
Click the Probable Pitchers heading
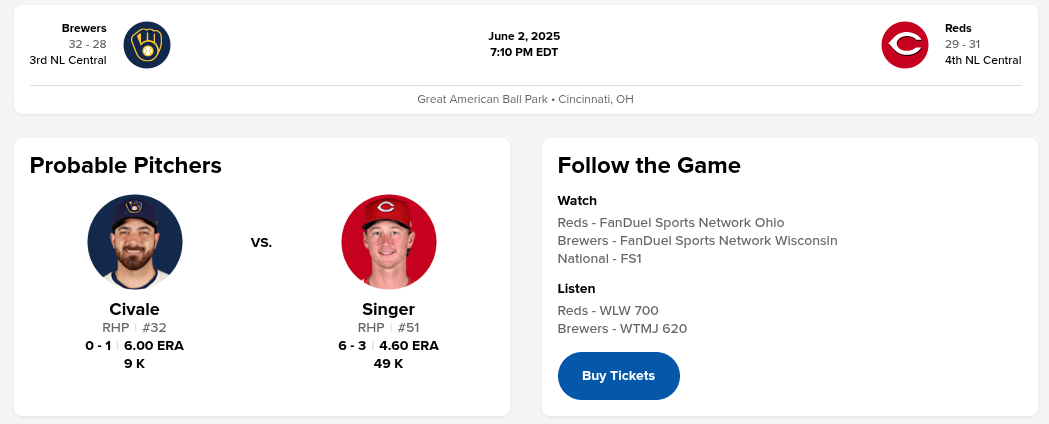[x=126, y=165]
